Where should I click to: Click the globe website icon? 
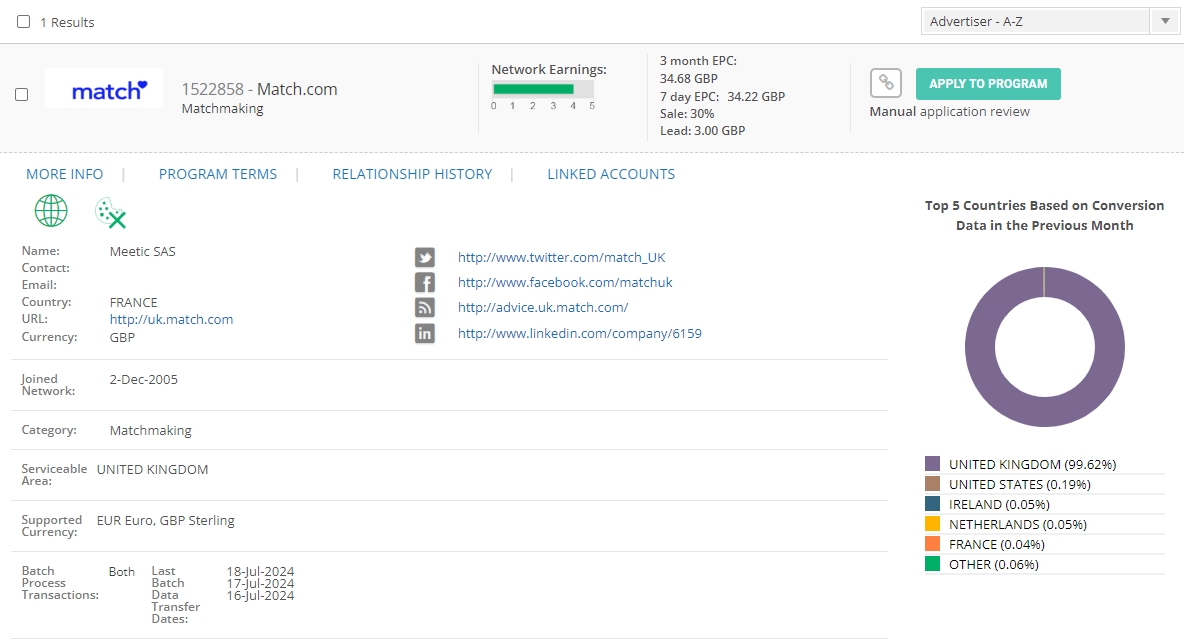(51, 211)
